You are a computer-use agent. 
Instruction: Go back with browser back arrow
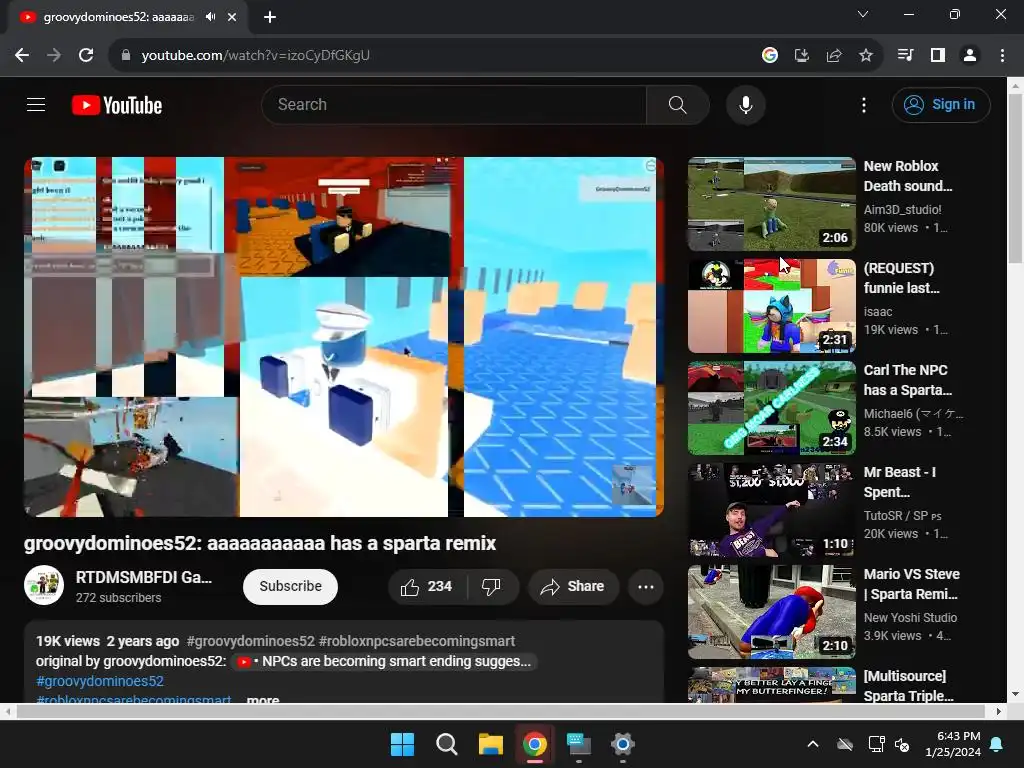[22, 56]
